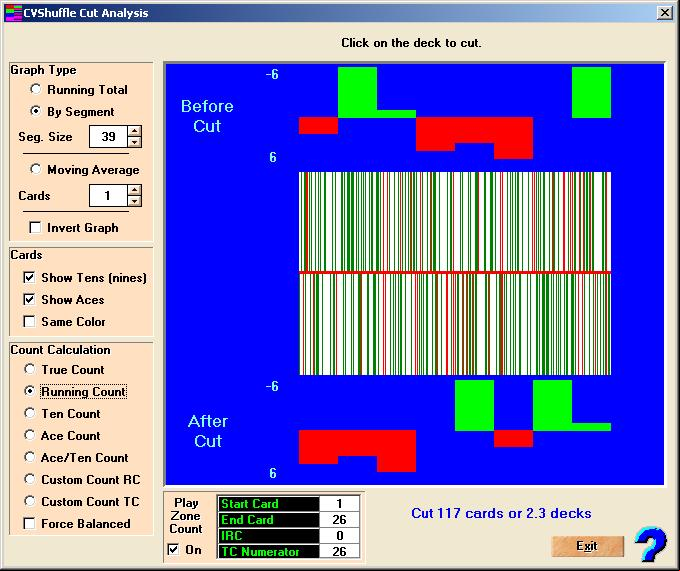This screenshot has width=680, height=571.
Task: Increase Cards value with up arrow
Action: 135,190
